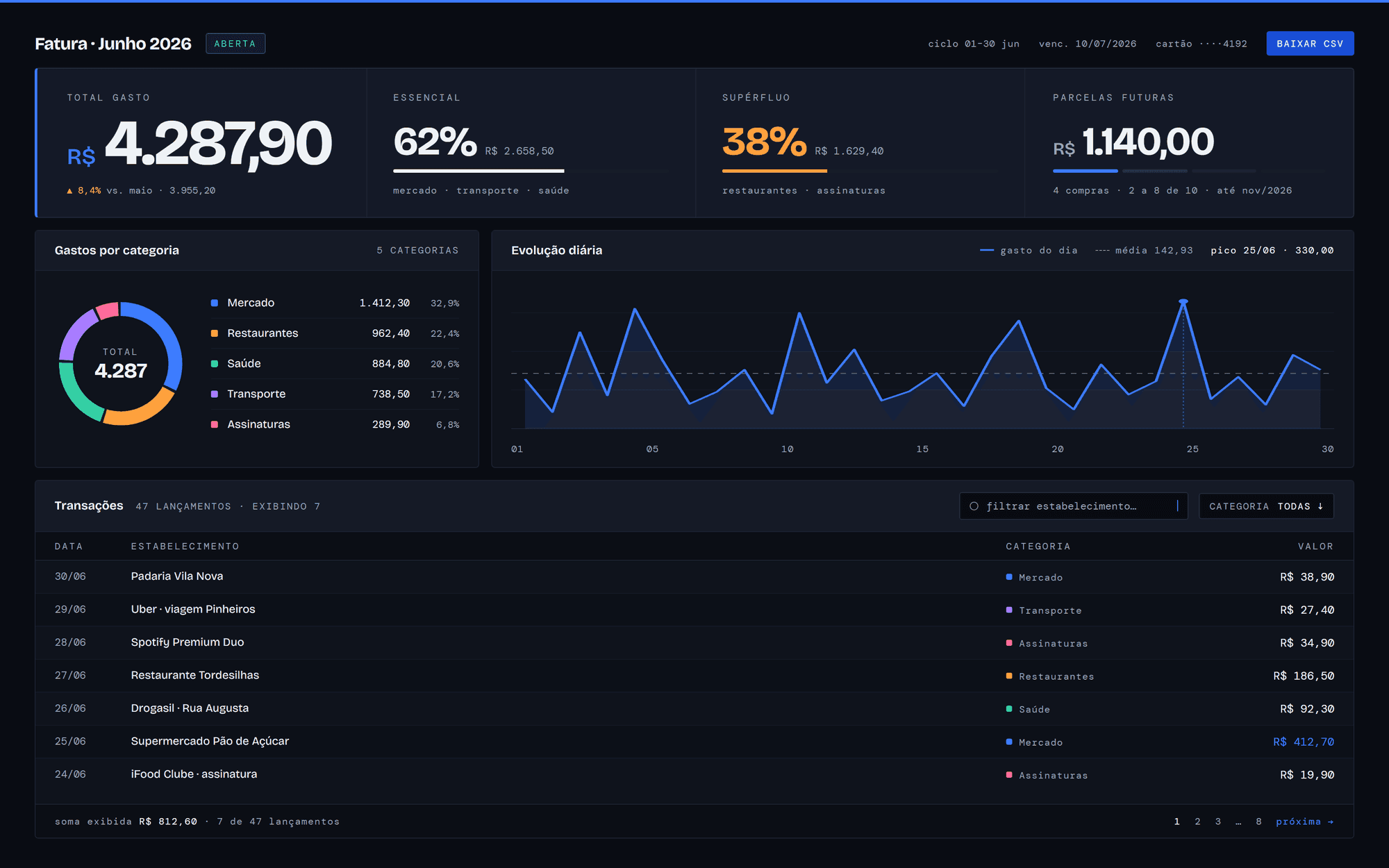Click the highlighted value R$ 412,70

click(1304, 742)
